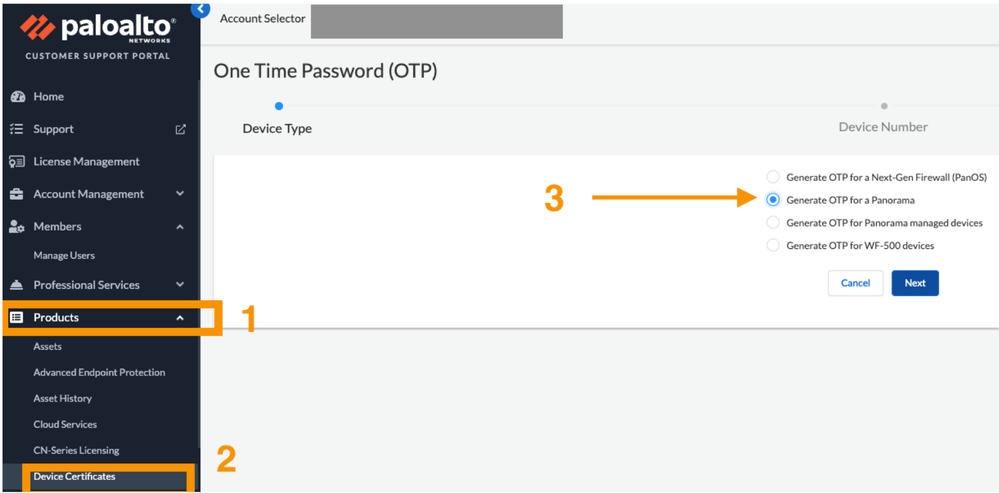Viewport: 999px width, 493px height.
Task: Click the Home dashboard icon
Action: pyautogui.click(x=16, y=97)
